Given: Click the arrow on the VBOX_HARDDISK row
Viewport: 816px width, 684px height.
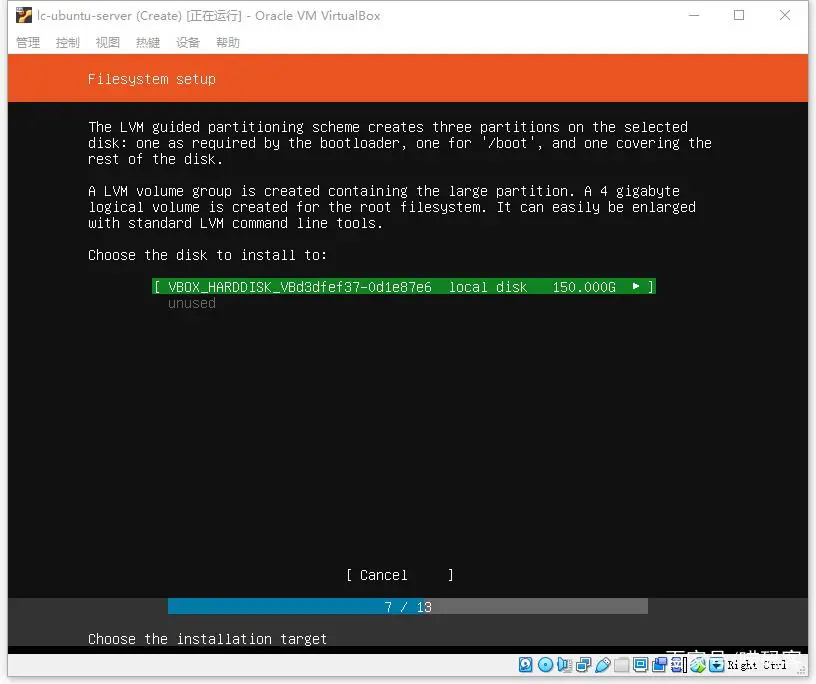Looking at the screenshot, I should click(636, 286).
